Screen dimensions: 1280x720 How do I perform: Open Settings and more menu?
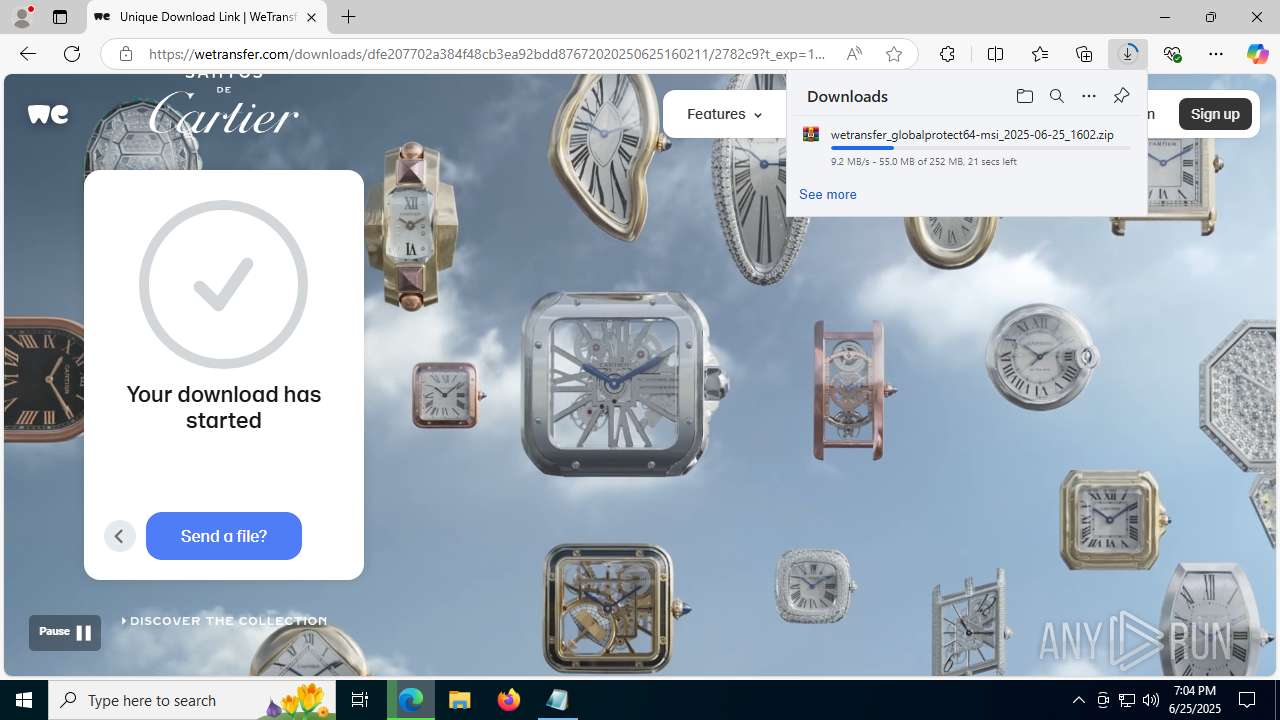pyautogui.click(x=1216, y=54)
